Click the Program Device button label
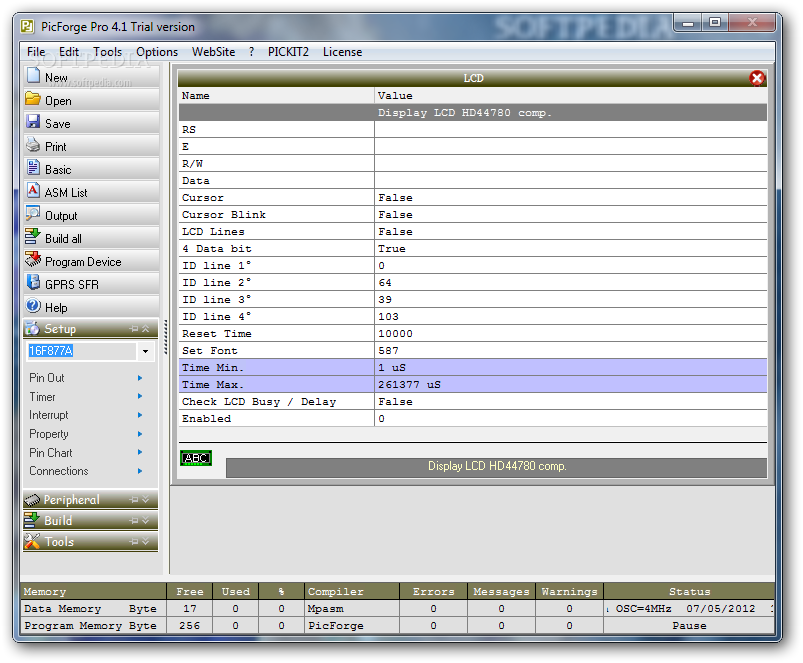Viewport: 803px width, 663px height. pos(83,262)
